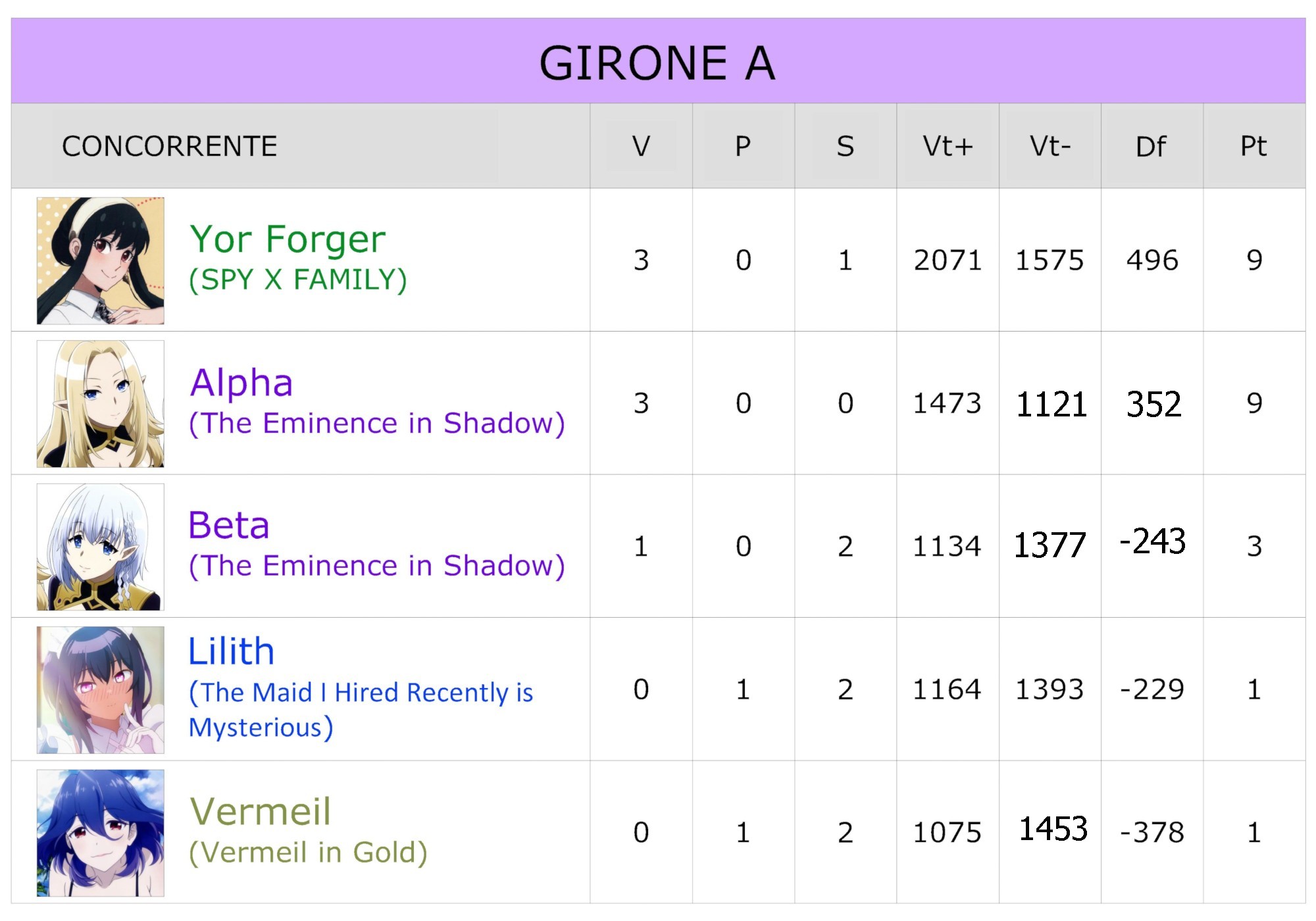The width and height of the screenshot is (1316, 921).
Task: Click the CONCORRENTE column header
Action: click(x=169, y=146)
